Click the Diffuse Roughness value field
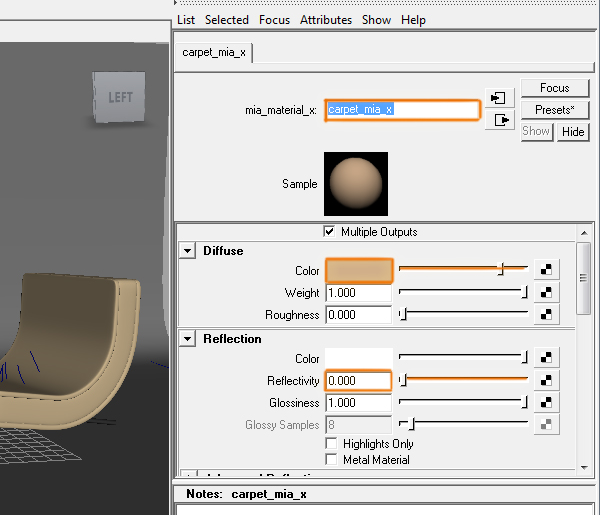This screenshot has height=515, width=600. 359,315
